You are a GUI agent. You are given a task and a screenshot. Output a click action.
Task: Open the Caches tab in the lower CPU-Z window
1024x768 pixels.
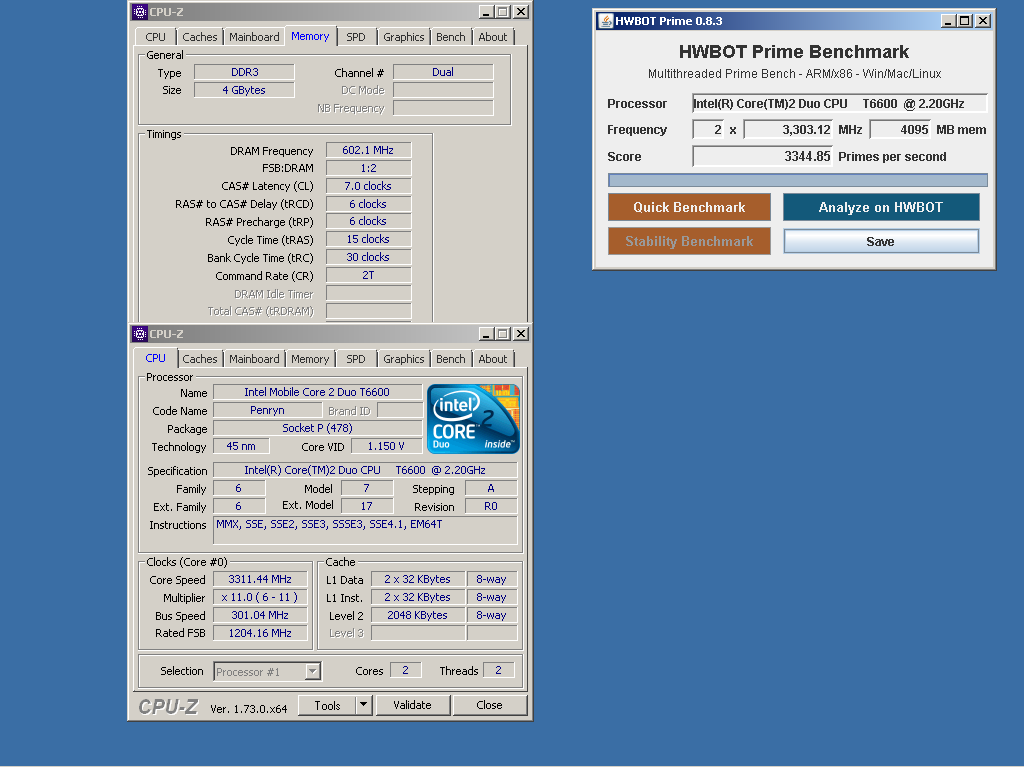199,359
